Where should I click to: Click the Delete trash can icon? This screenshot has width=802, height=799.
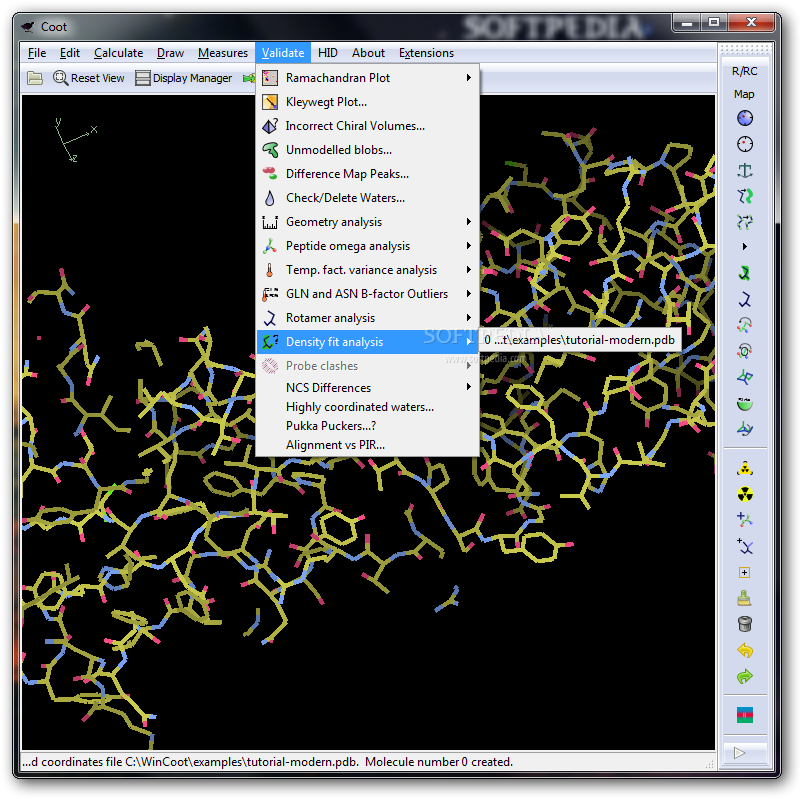click(745, 624)
